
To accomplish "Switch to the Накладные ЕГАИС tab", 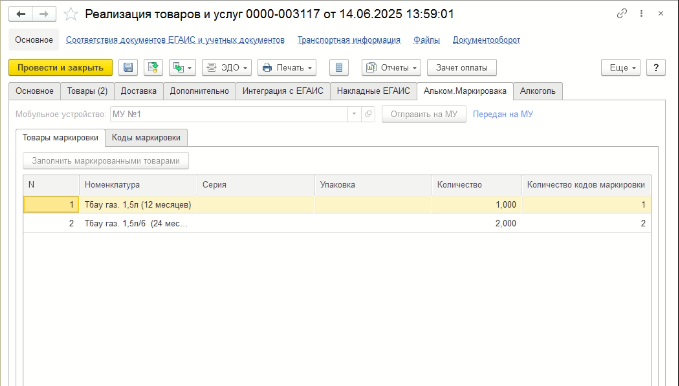I will 373,91.
